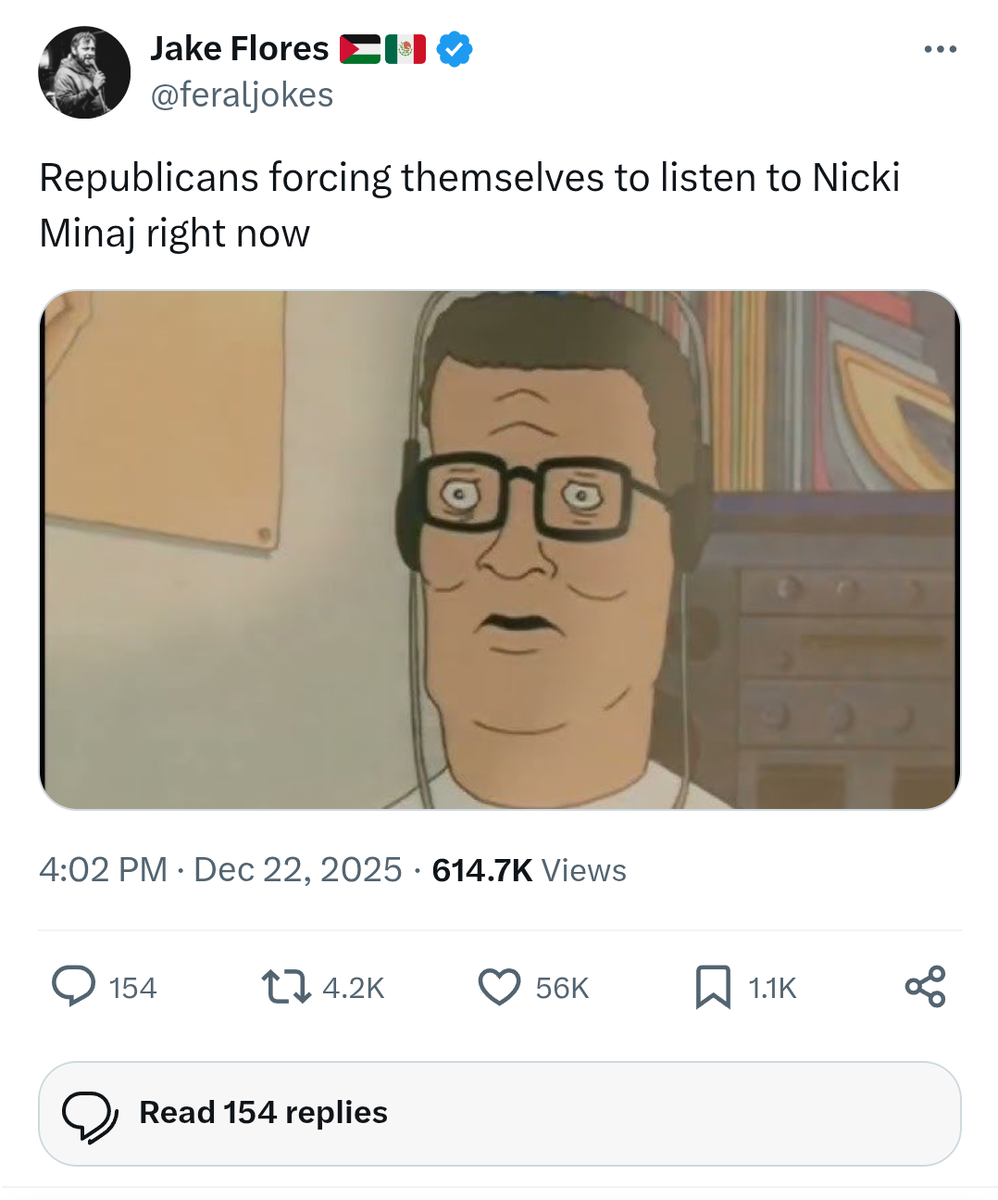Bookmark this tweet
Image resolution: width=998 pixels, height=1200 pixels.
pyautogui.click(x=711, y=987)
